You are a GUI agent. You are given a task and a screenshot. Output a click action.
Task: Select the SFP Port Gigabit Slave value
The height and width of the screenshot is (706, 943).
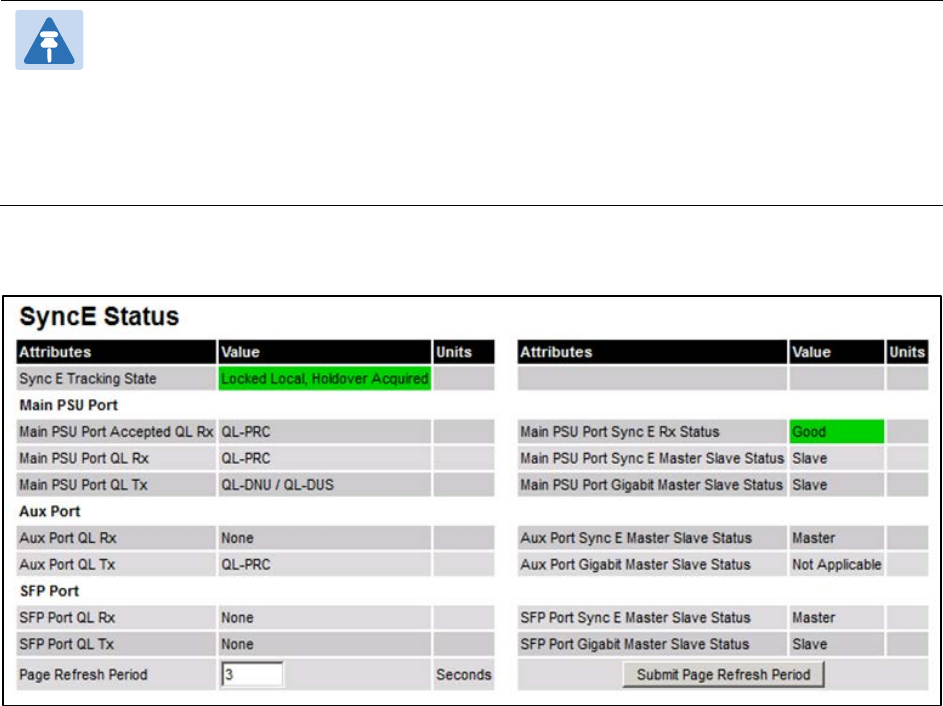[809, 644]
